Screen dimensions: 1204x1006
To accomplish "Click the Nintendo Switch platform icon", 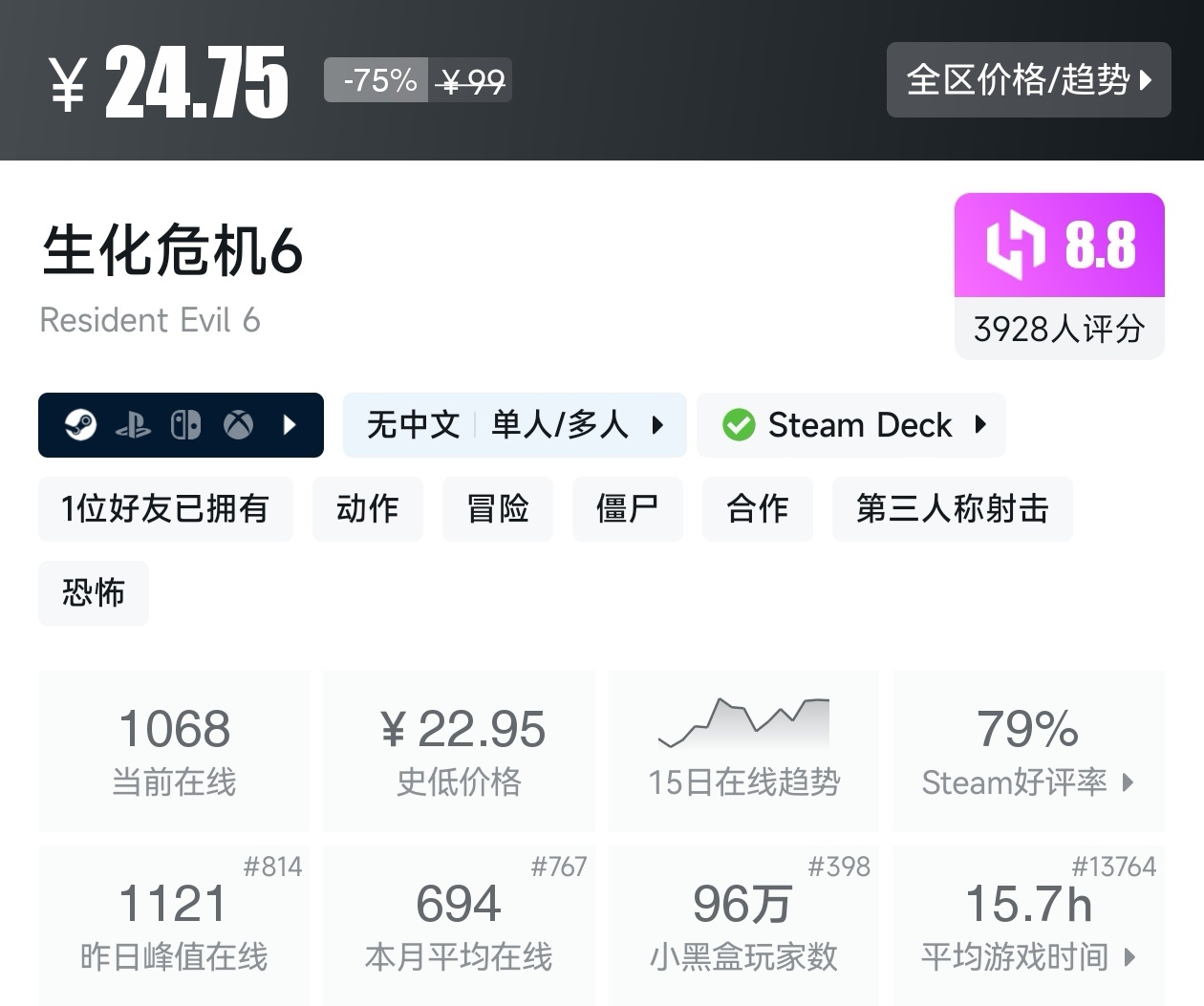I will pos(185,424).
